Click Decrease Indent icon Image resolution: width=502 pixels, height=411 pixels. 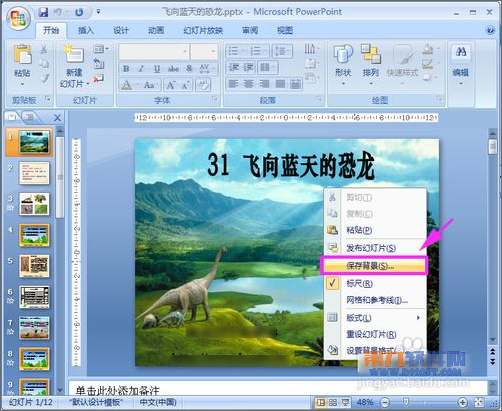234,68
